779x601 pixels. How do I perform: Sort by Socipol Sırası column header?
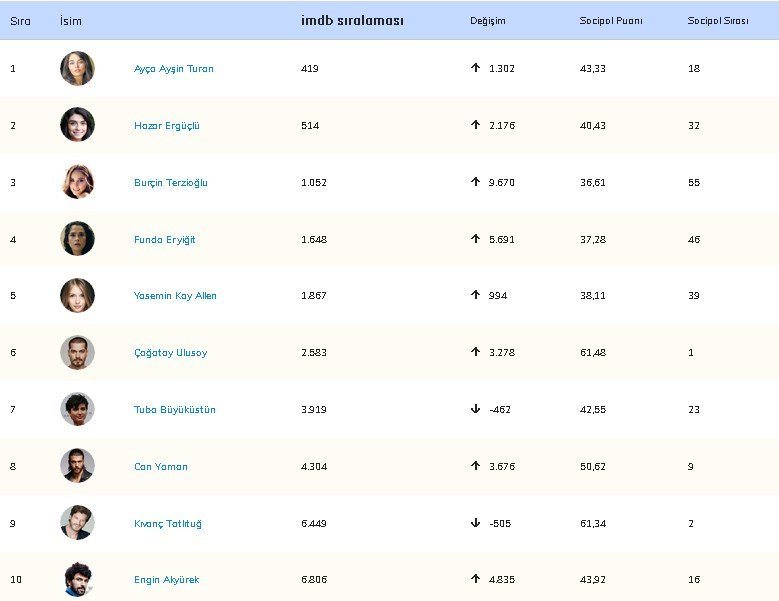point(718,21)
